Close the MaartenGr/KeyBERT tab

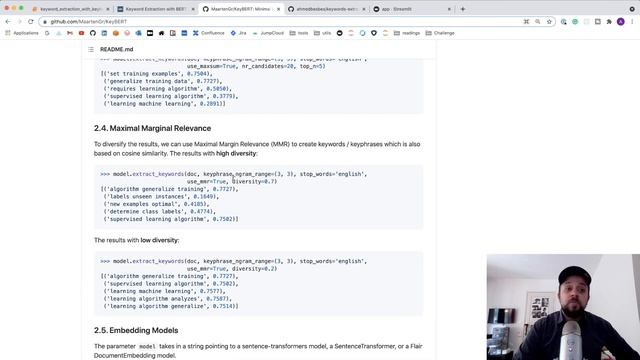pyautogui.click(x=278, y=9)
